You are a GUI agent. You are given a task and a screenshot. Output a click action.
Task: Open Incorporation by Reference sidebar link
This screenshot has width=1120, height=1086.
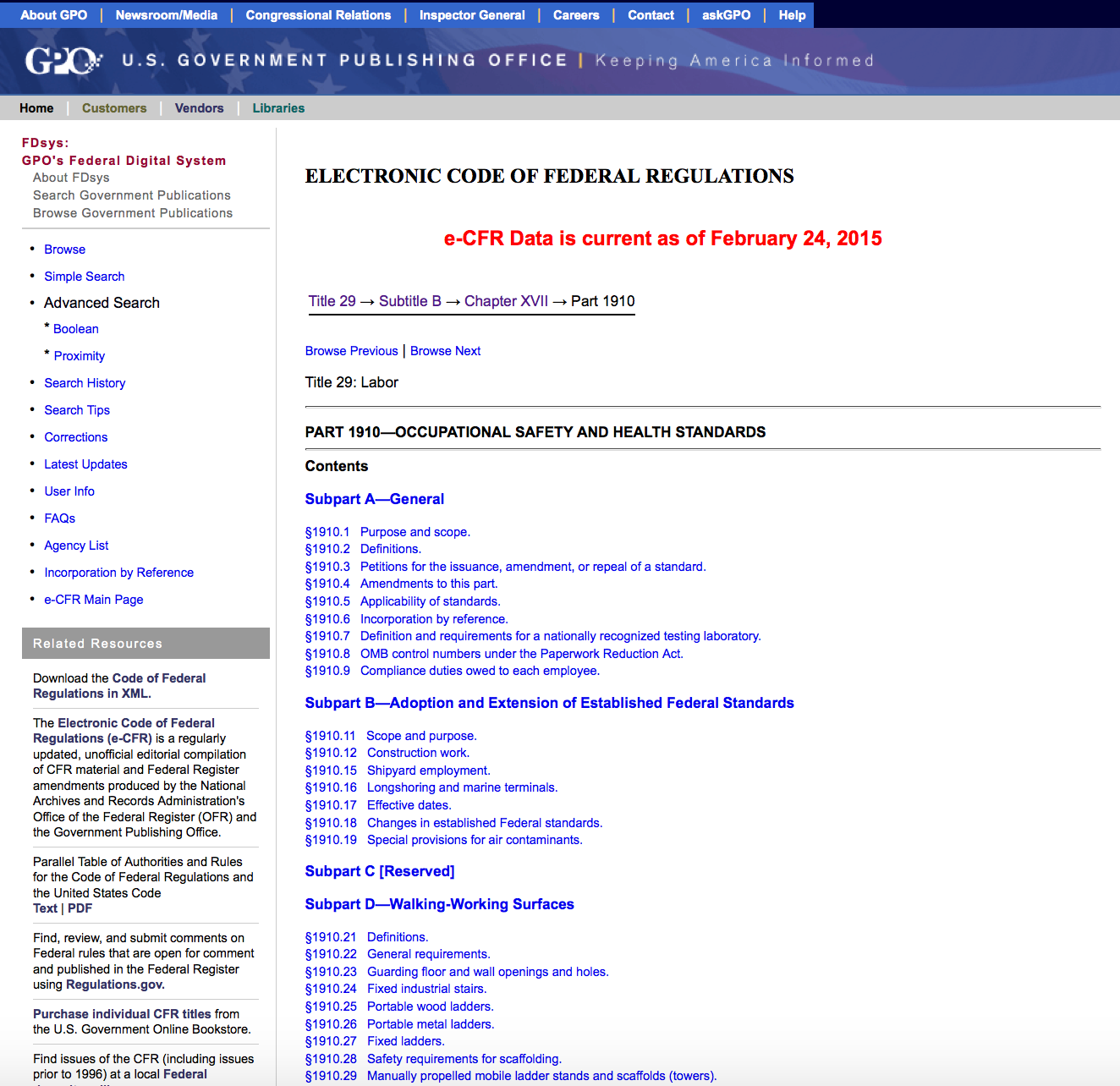pos(119,573)
